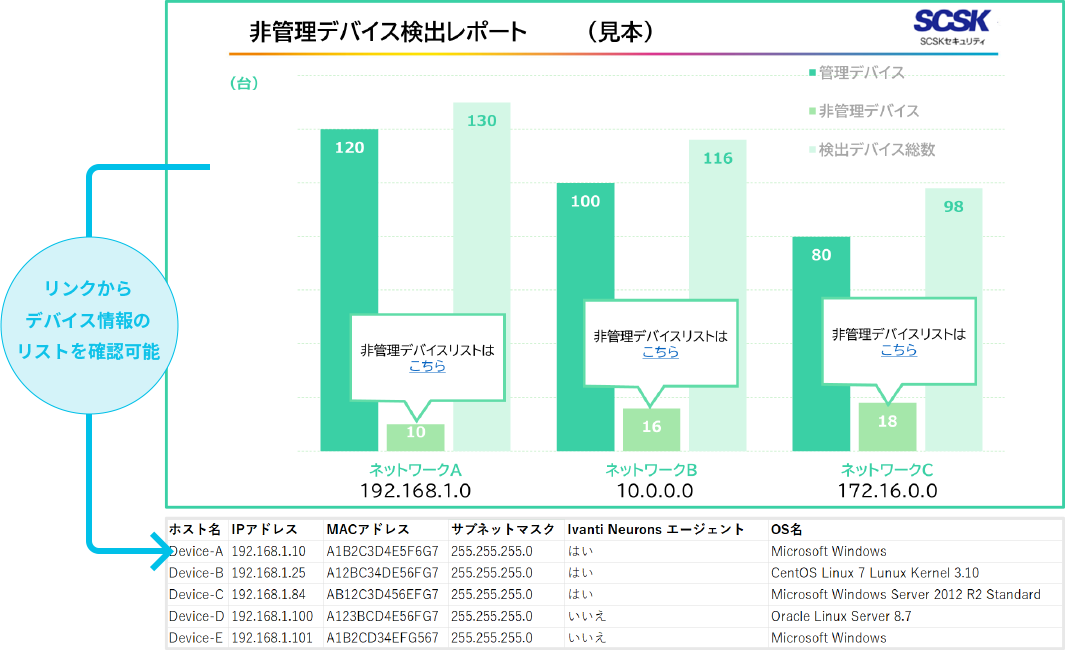Click the bar showing 16 unmanaged devices
The image size is (1065, 650).
tap(652, 428)
